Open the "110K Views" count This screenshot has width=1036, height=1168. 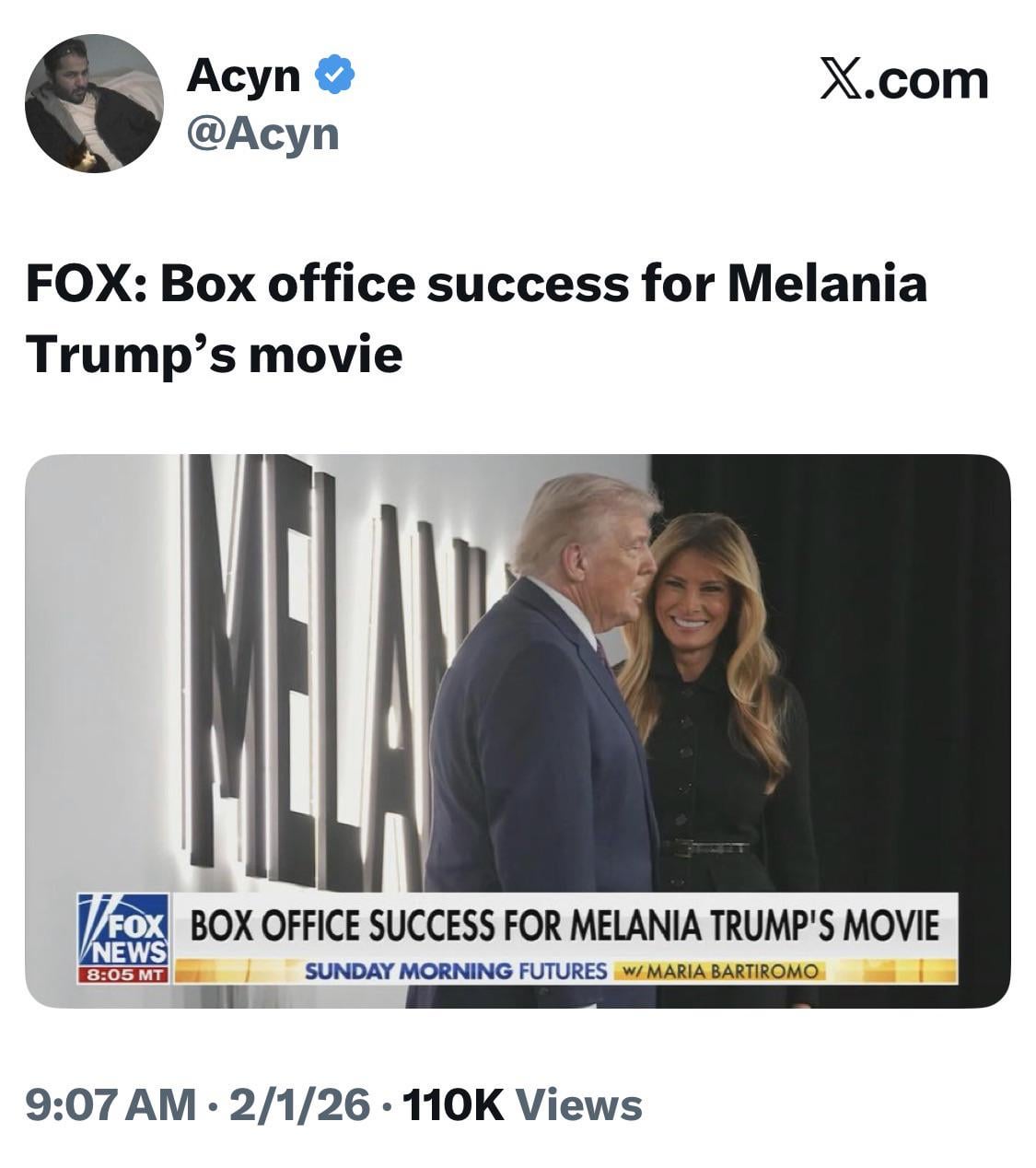[522, 1104]
